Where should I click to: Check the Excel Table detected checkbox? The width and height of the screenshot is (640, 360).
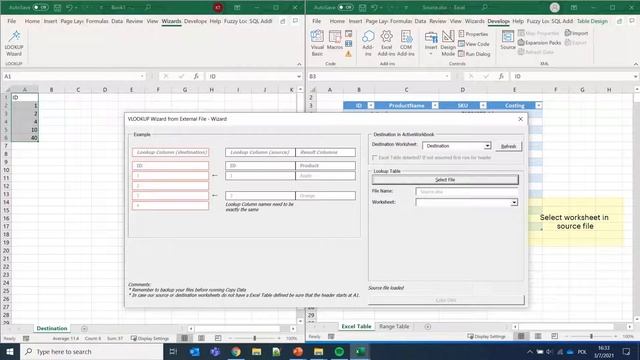click(374, 158)
